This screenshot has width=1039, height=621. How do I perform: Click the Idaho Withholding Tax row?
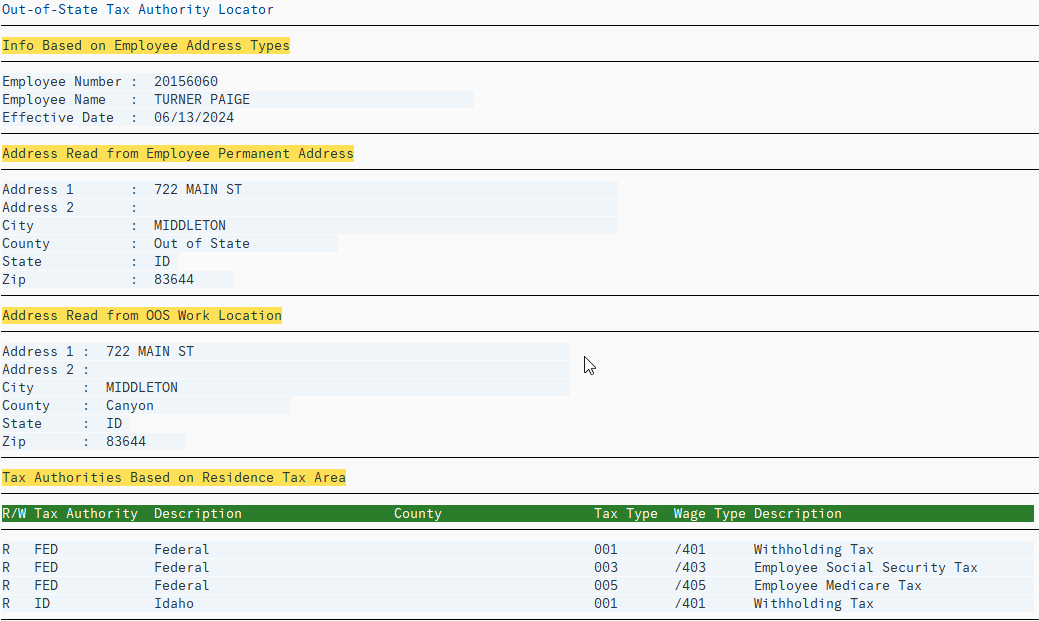point(400,603)
